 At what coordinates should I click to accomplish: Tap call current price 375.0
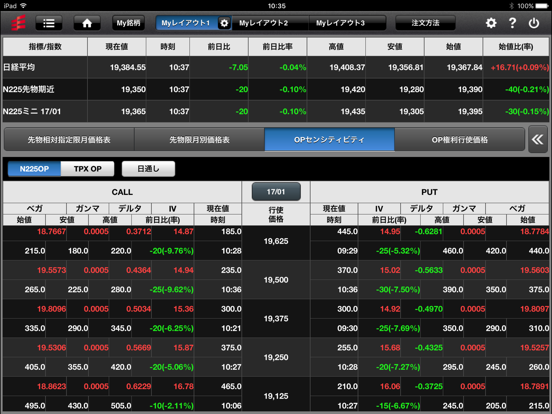tap(231, 348)
